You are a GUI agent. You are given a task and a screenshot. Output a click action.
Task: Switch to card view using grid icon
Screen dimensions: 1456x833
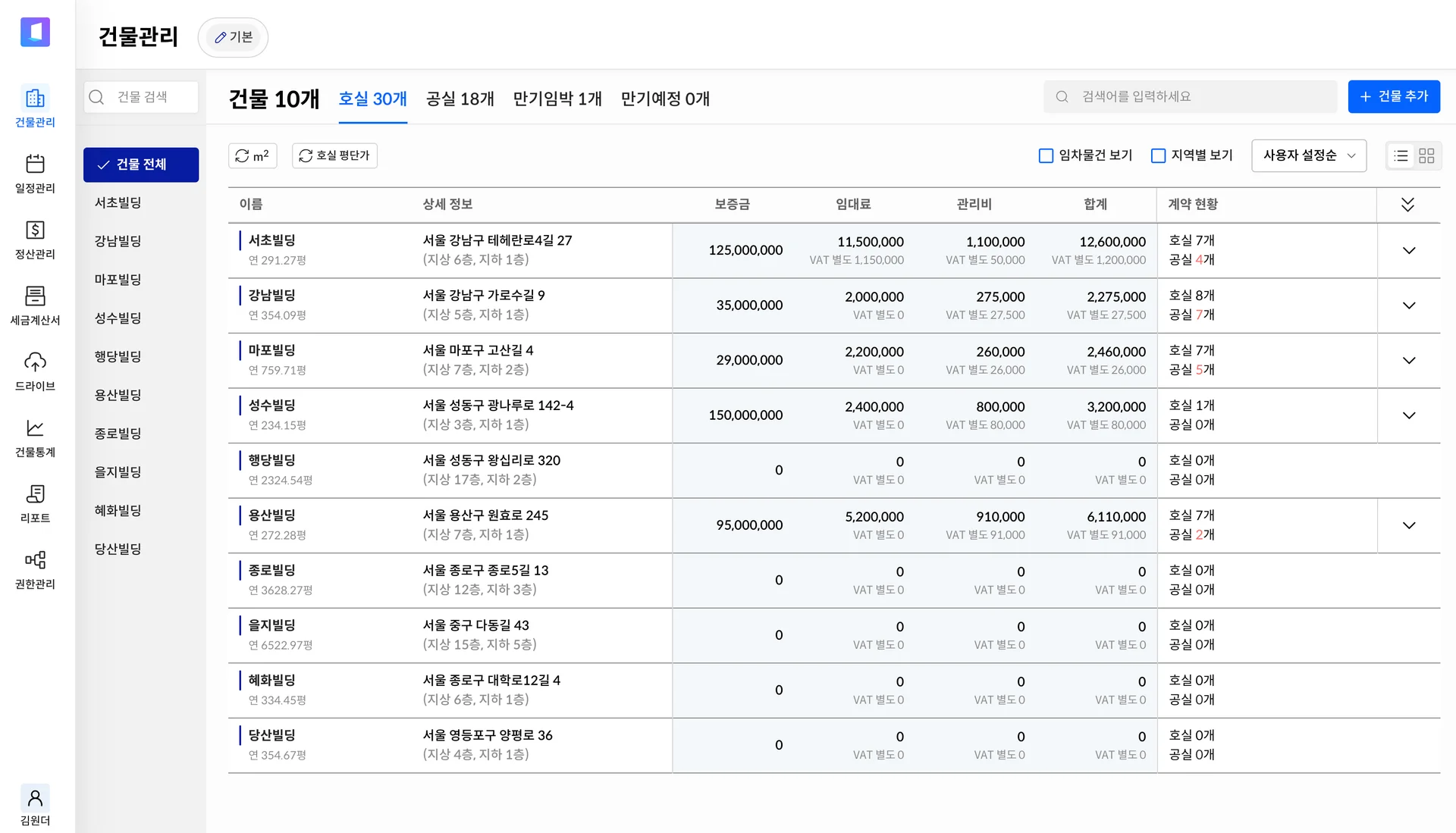click(x=1427, y=155)
